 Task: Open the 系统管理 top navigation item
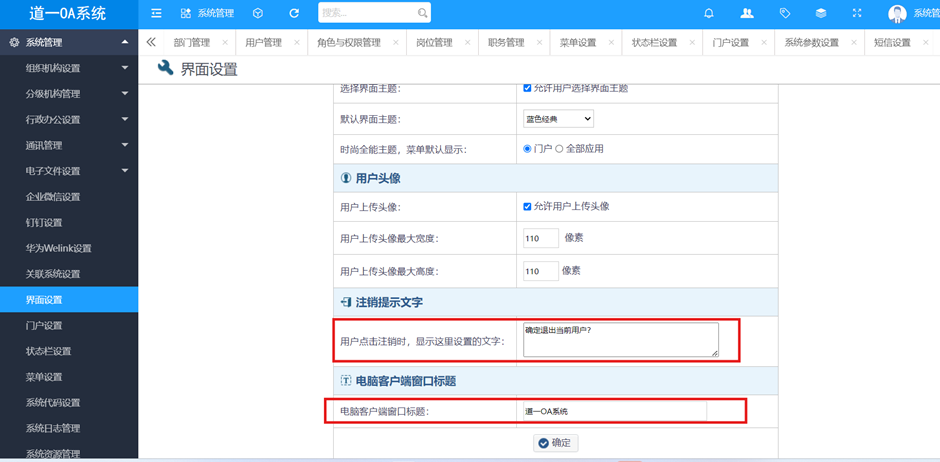coord(207,13)
